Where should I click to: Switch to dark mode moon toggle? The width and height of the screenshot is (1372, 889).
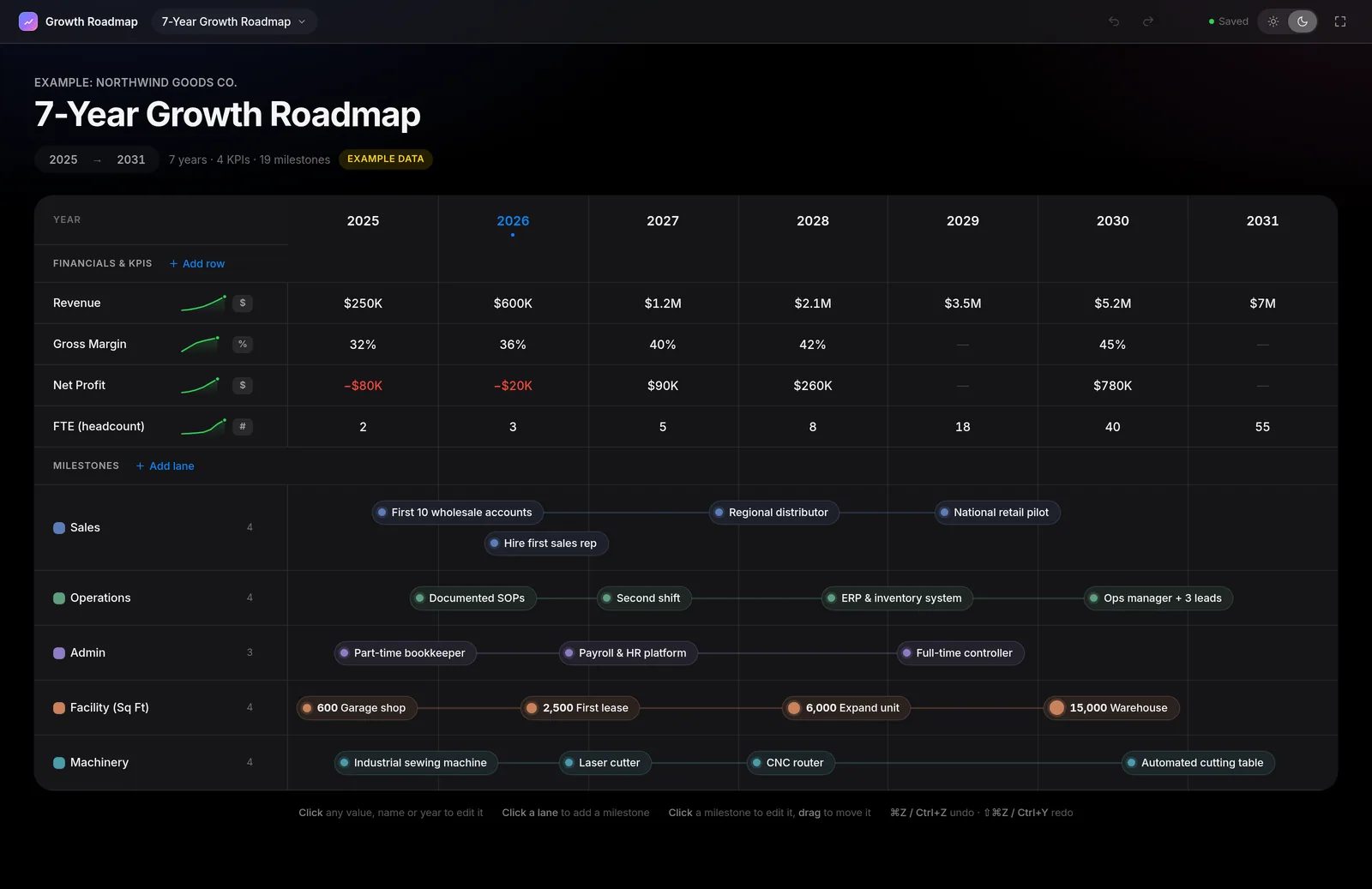pyautogui.click(x=1303, y=21)
